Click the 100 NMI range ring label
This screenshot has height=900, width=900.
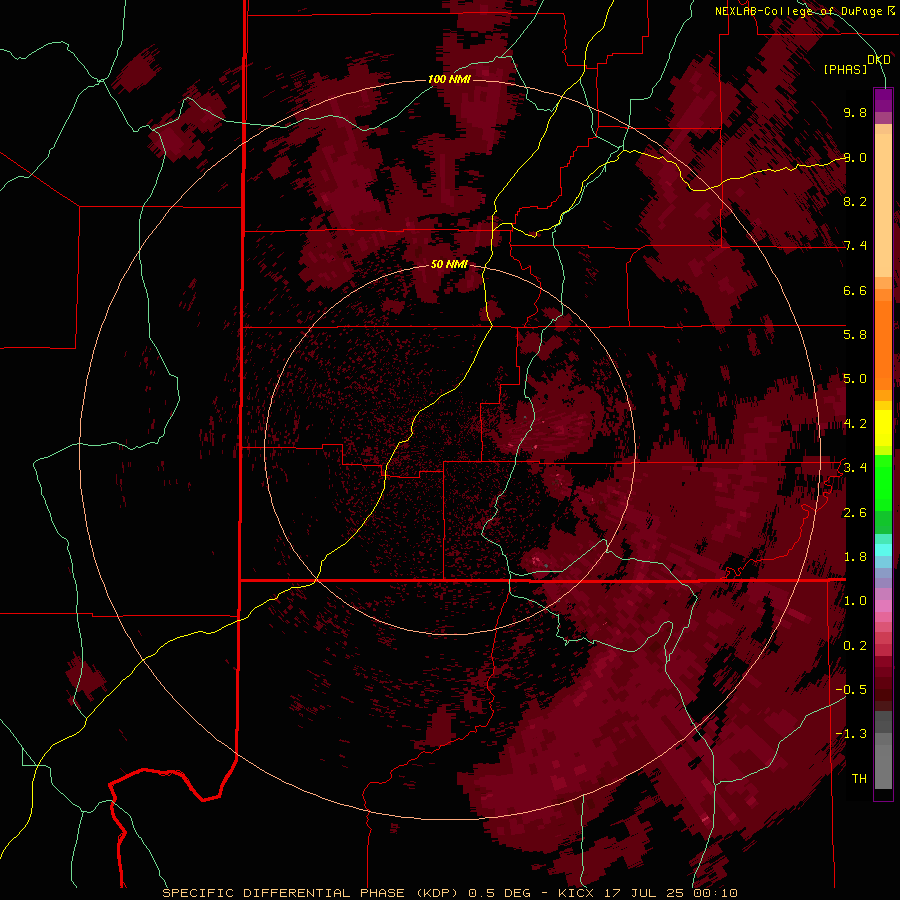click(449, 79)
